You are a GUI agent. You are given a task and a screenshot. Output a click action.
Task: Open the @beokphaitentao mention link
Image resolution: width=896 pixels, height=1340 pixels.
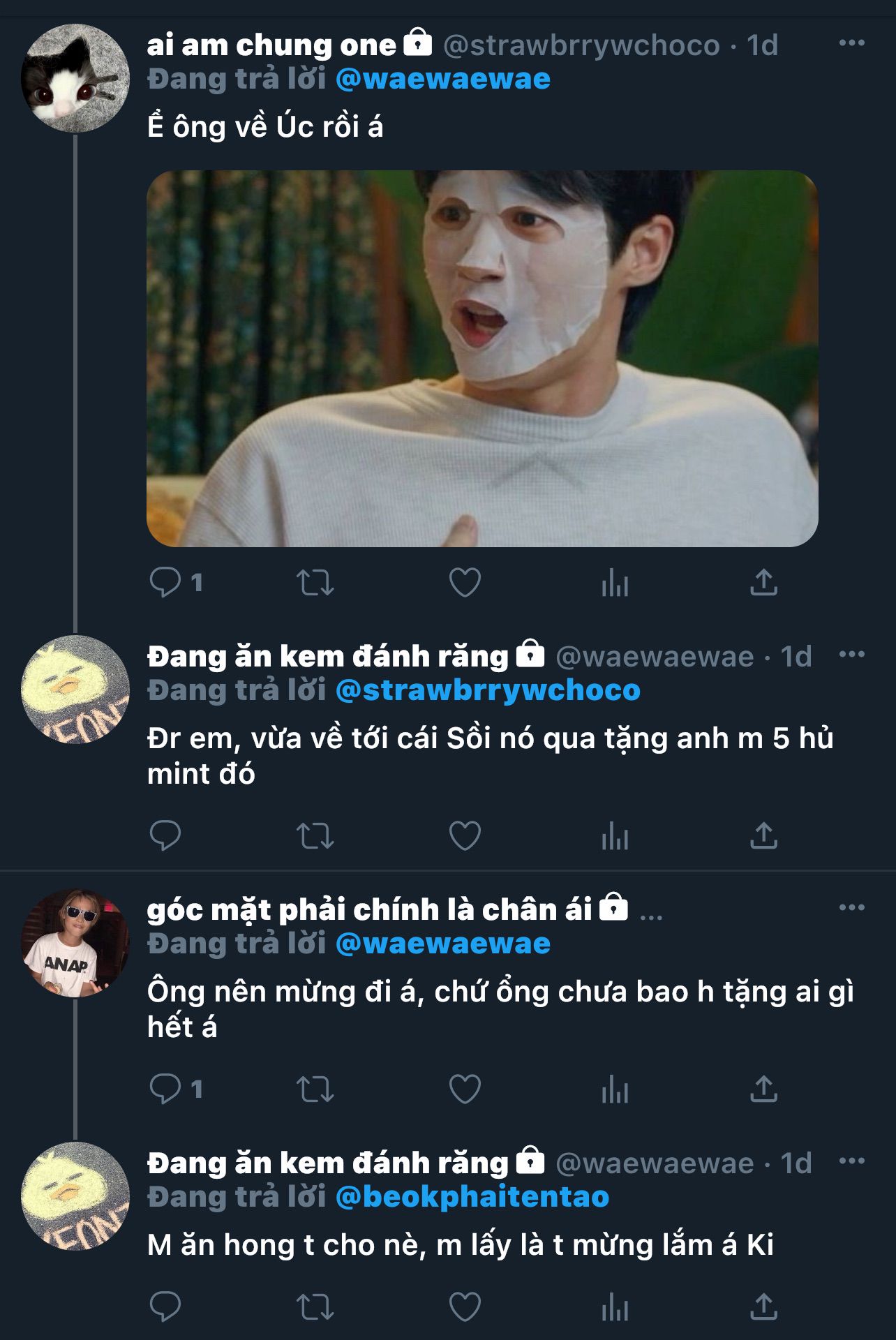472,1197
